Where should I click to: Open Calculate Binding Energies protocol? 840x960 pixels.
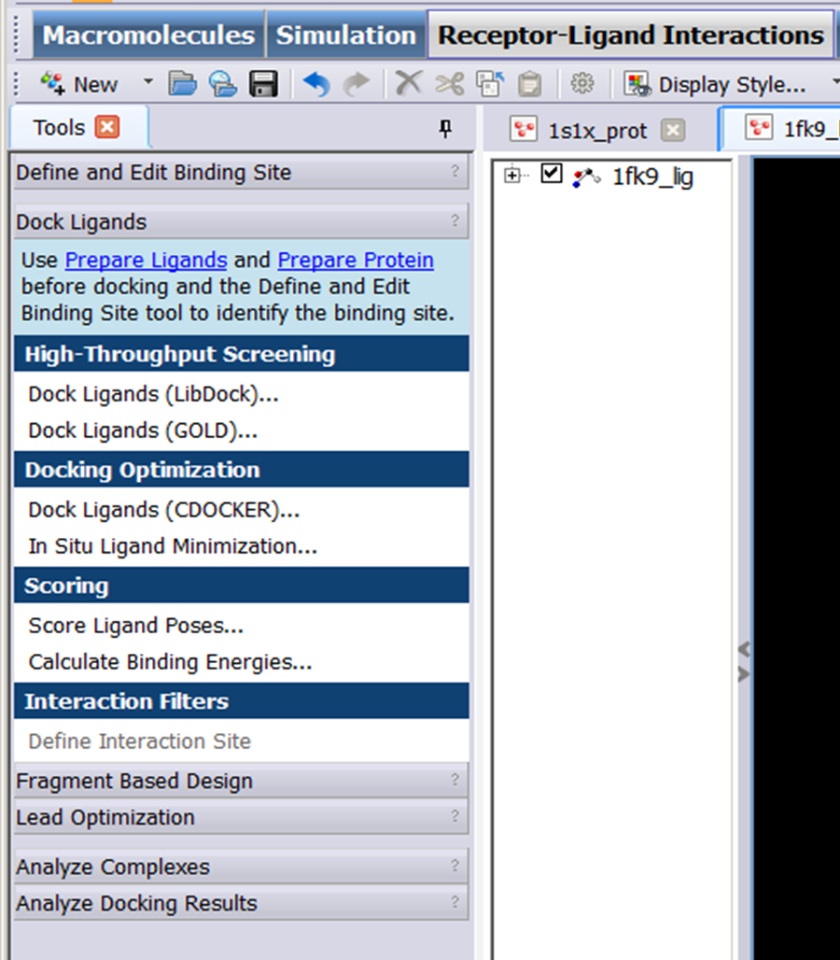pyautogui.click(x=170, y=662)
